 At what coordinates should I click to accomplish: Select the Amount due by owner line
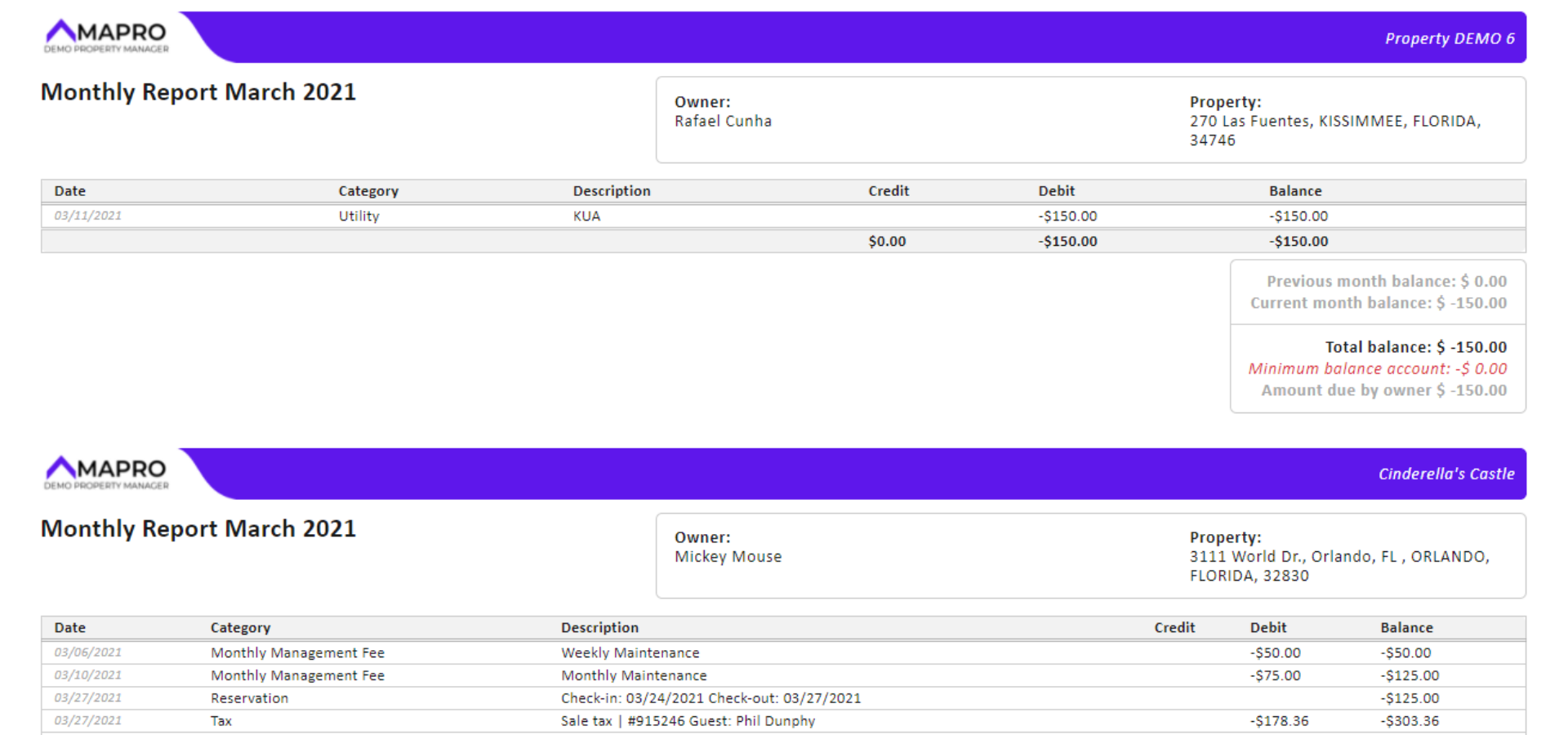1383,390
